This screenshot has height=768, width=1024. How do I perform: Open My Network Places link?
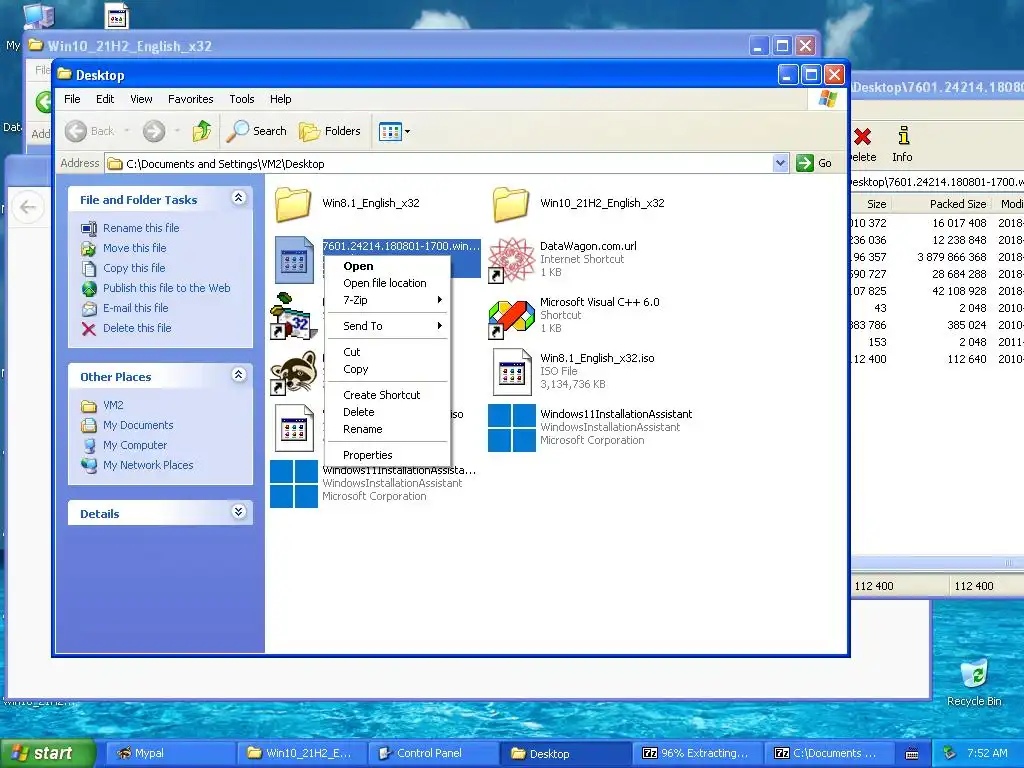(x=148, y=465)
